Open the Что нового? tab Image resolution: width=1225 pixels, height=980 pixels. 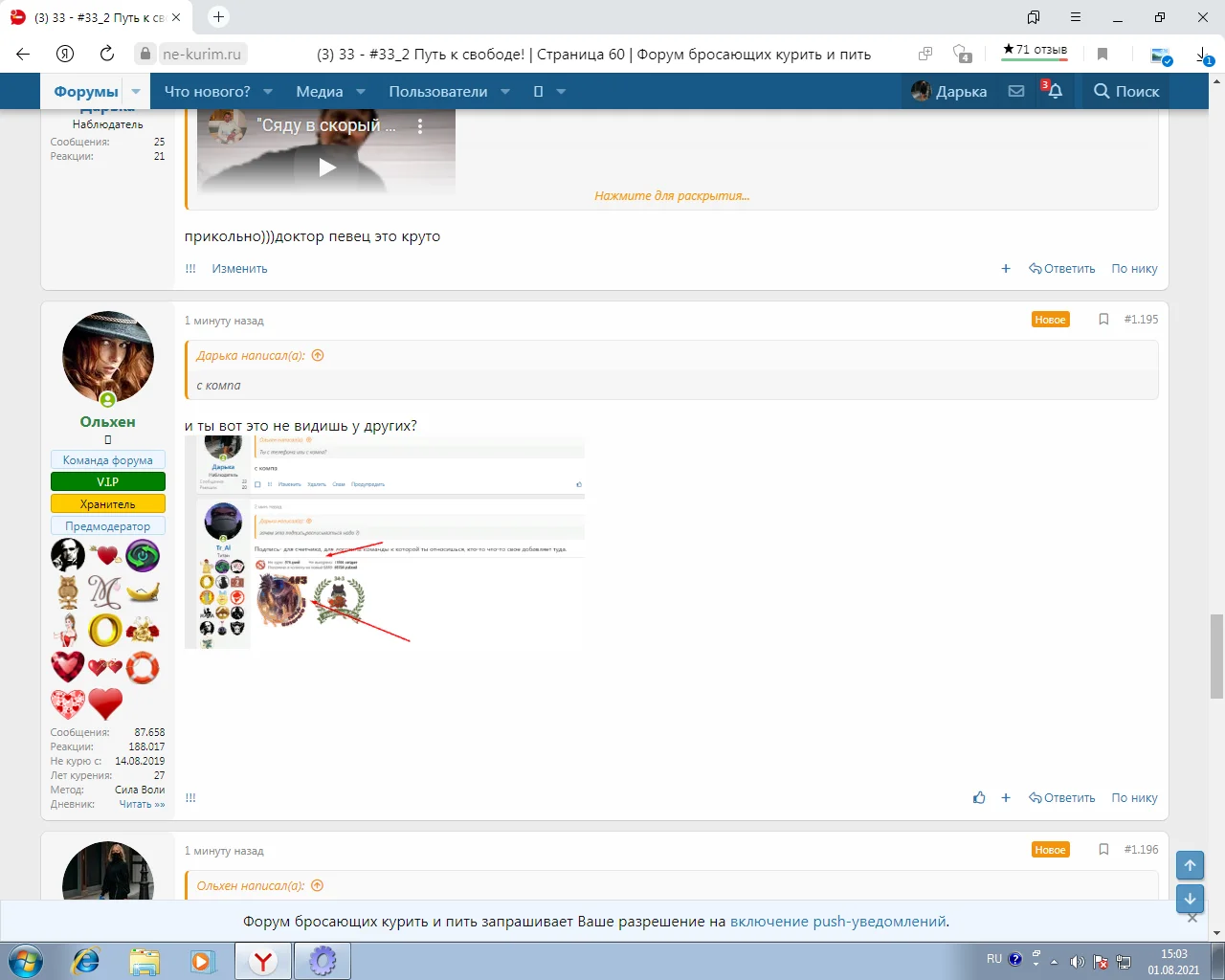click(207, 92)
